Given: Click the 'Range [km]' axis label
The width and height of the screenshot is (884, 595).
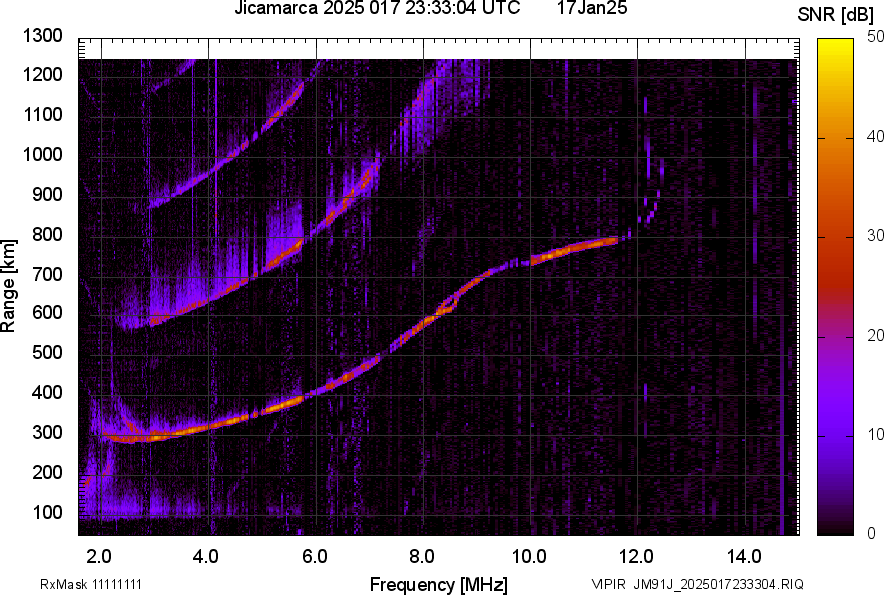Looking at the screenshot, I should click(8, 286).
